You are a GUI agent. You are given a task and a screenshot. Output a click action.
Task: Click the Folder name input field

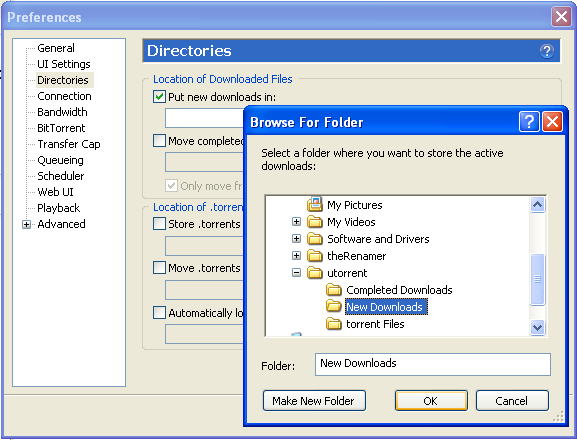pos(433,364)
